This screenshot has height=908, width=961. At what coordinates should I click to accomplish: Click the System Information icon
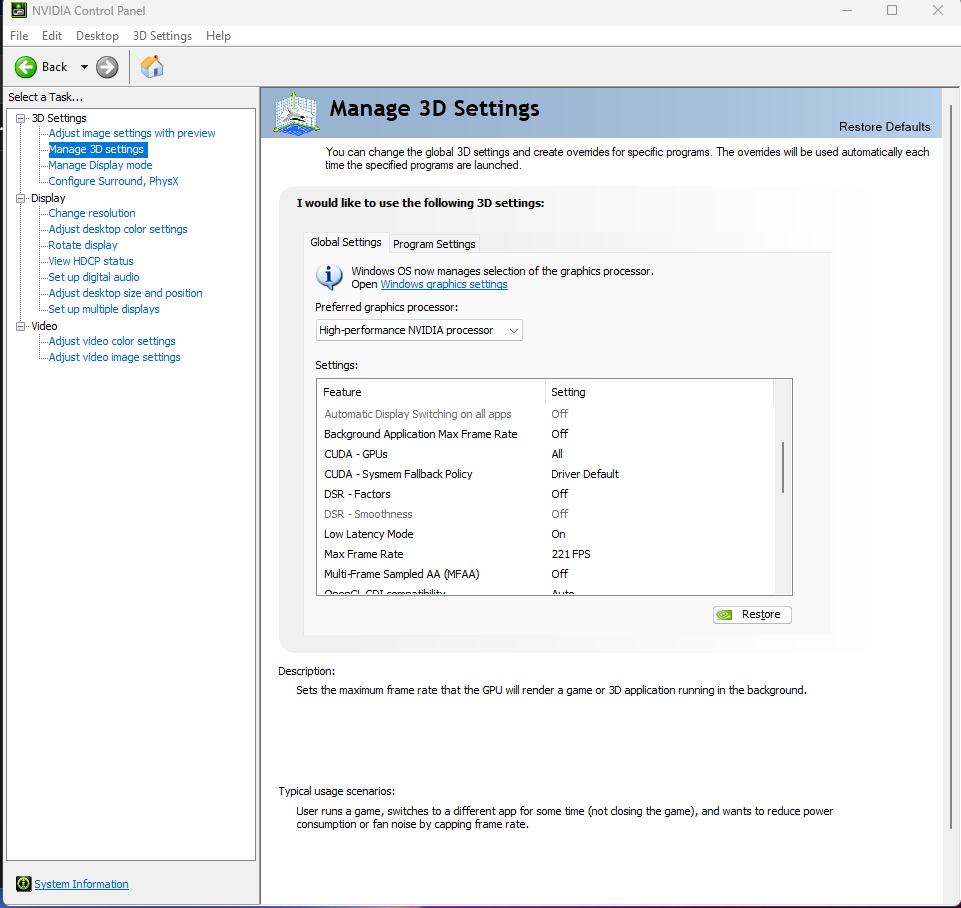tap(23, 883)
